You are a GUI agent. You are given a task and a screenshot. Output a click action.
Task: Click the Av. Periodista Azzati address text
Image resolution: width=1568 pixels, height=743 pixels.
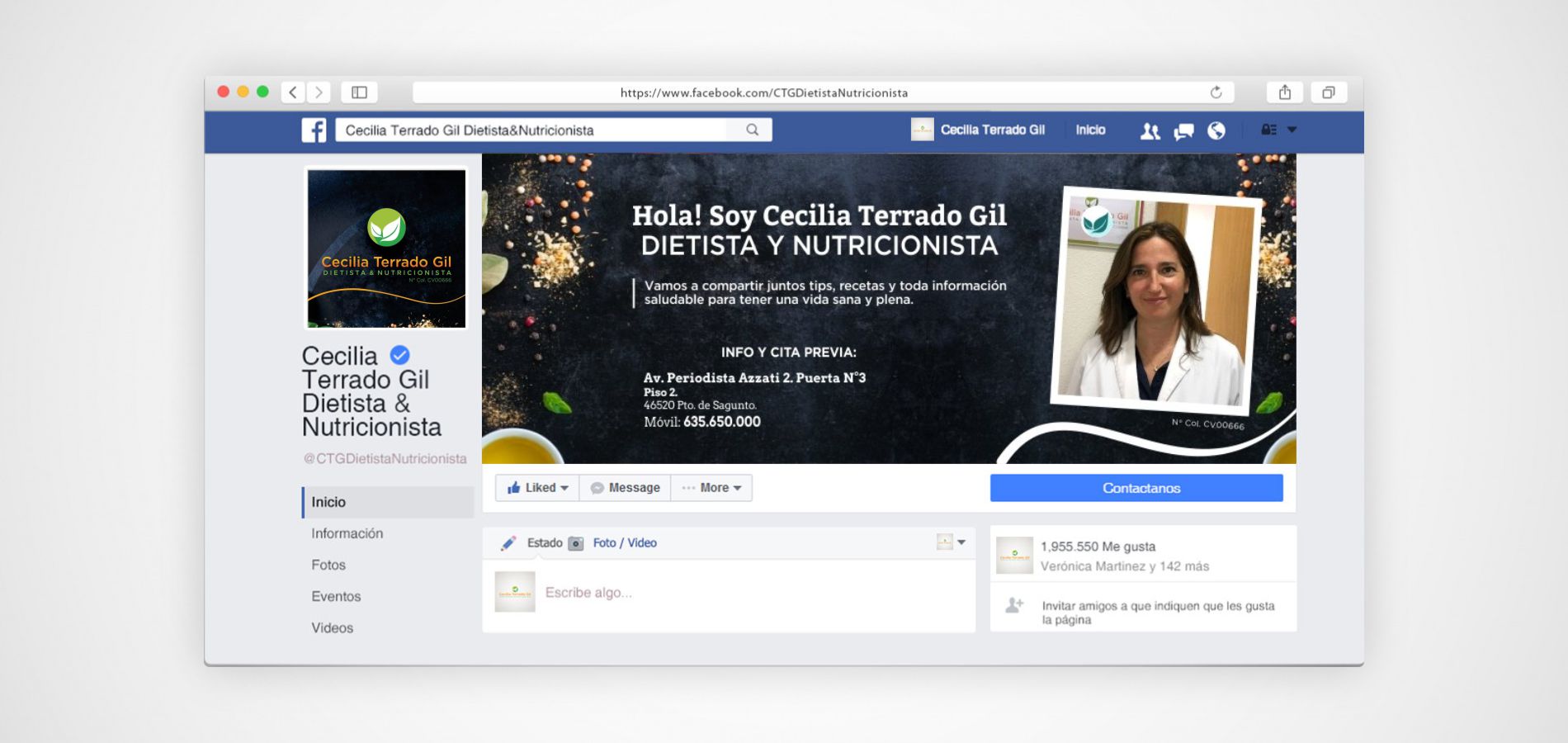coord(754,377)
